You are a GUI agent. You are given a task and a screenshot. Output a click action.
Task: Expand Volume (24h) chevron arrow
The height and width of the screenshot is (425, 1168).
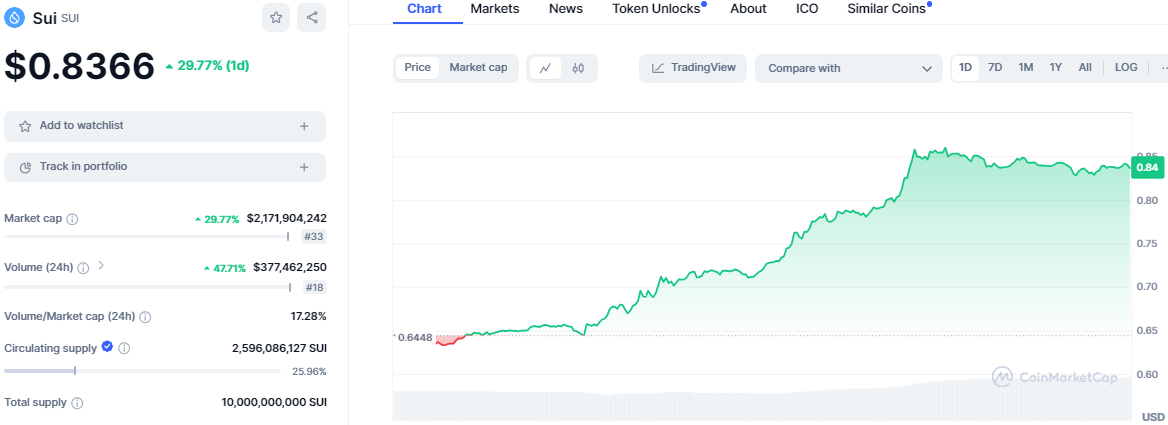(x=101, y=267)
